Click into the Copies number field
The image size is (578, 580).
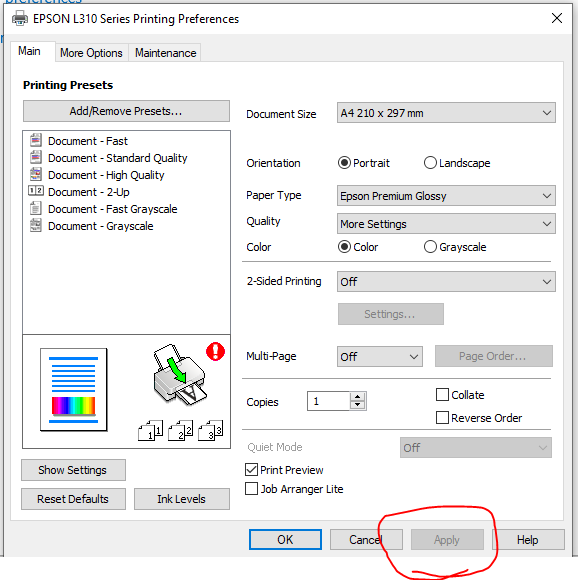point(328,401)
